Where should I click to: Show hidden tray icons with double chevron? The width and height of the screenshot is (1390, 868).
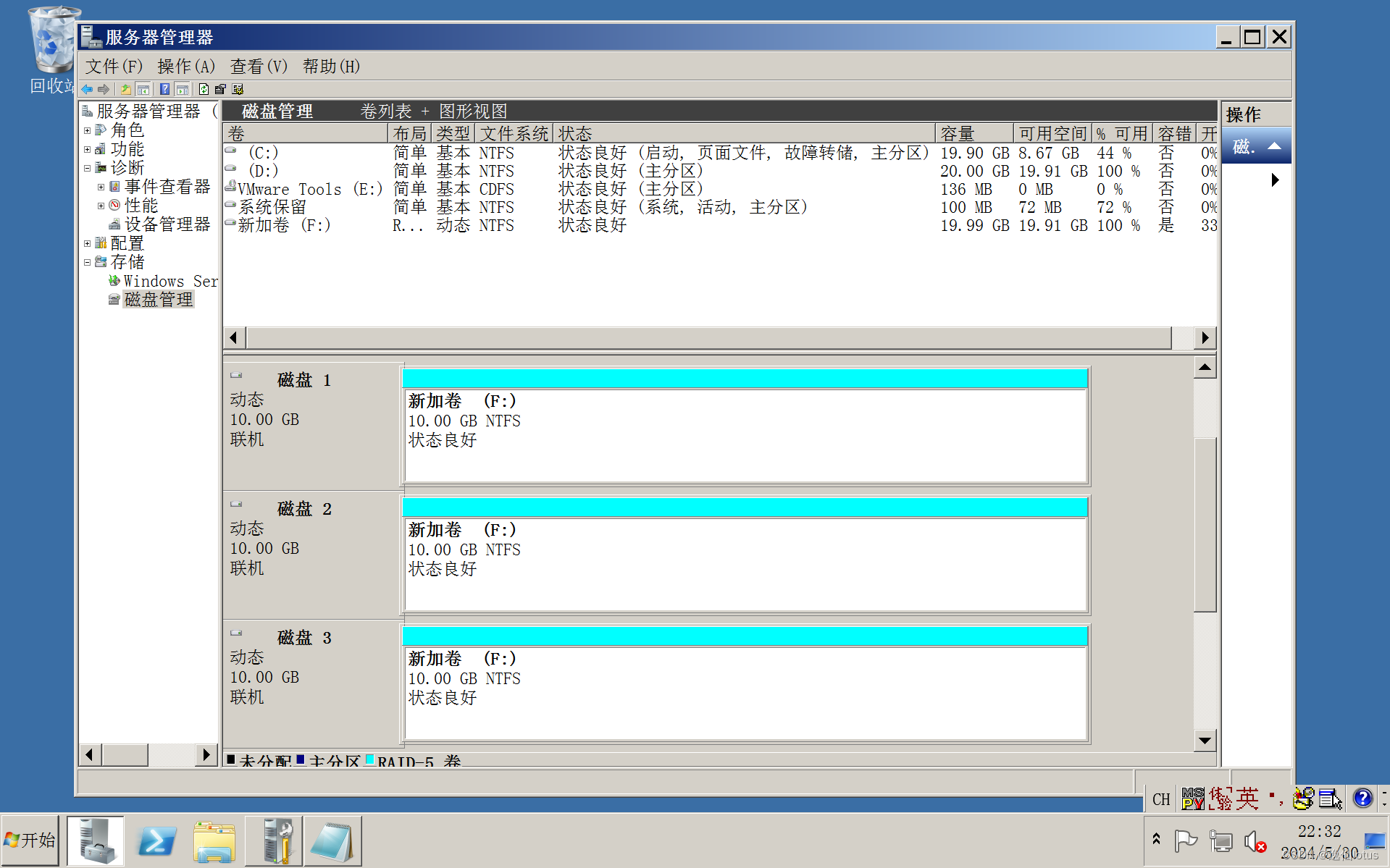[x=1156, y=839]
